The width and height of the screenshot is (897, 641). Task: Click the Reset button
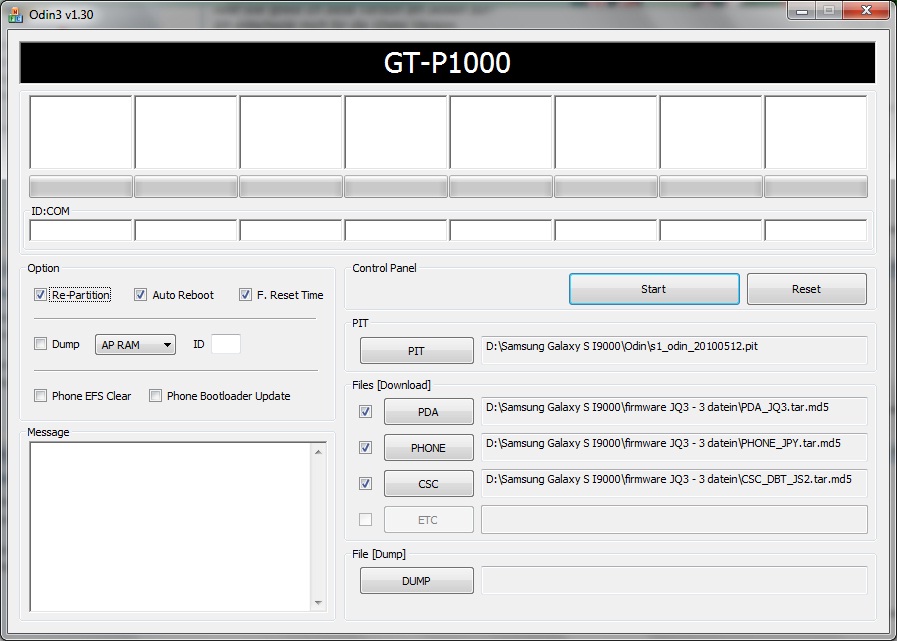point(807,289)
